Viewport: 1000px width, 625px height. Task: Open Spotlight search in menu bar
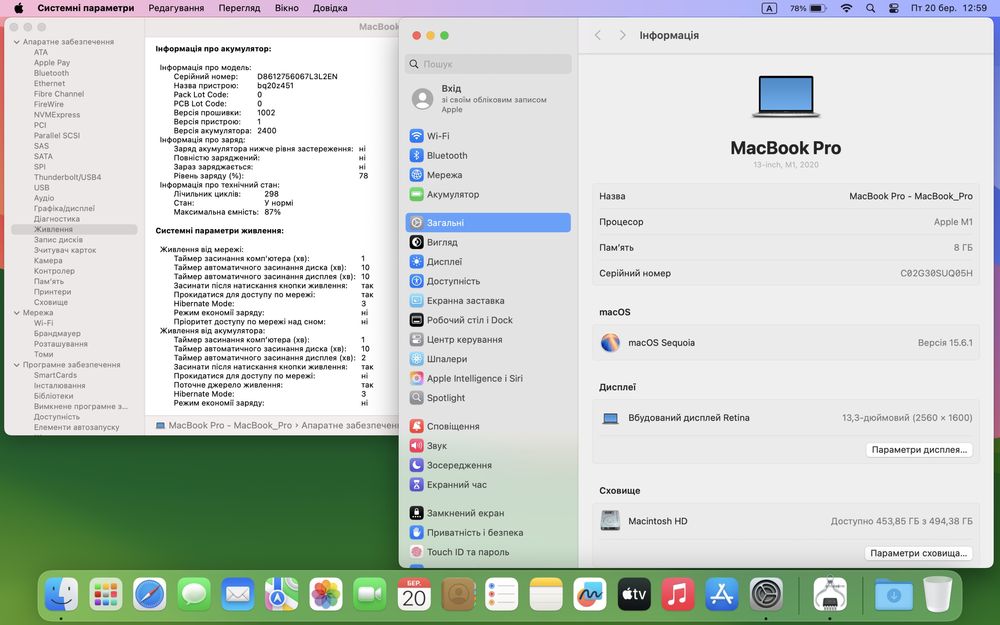pyautogui.click(x=871, y=8)
